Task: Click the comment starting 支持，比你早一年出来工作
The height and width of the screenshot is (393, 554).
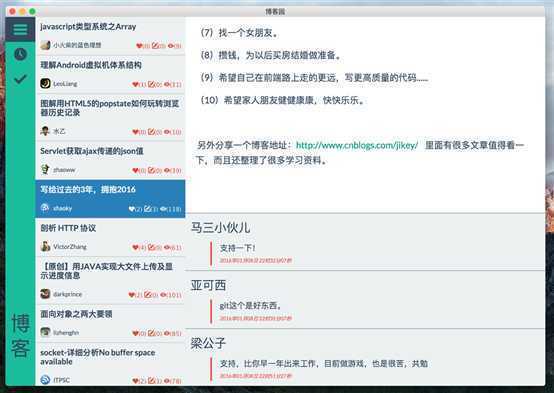Action: 324,363
